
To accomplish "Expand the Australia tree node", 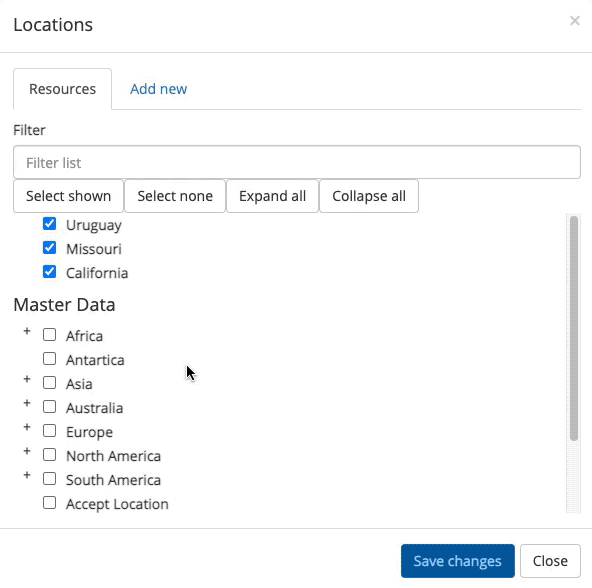I will pyautogui.click(x=27, y=403).
